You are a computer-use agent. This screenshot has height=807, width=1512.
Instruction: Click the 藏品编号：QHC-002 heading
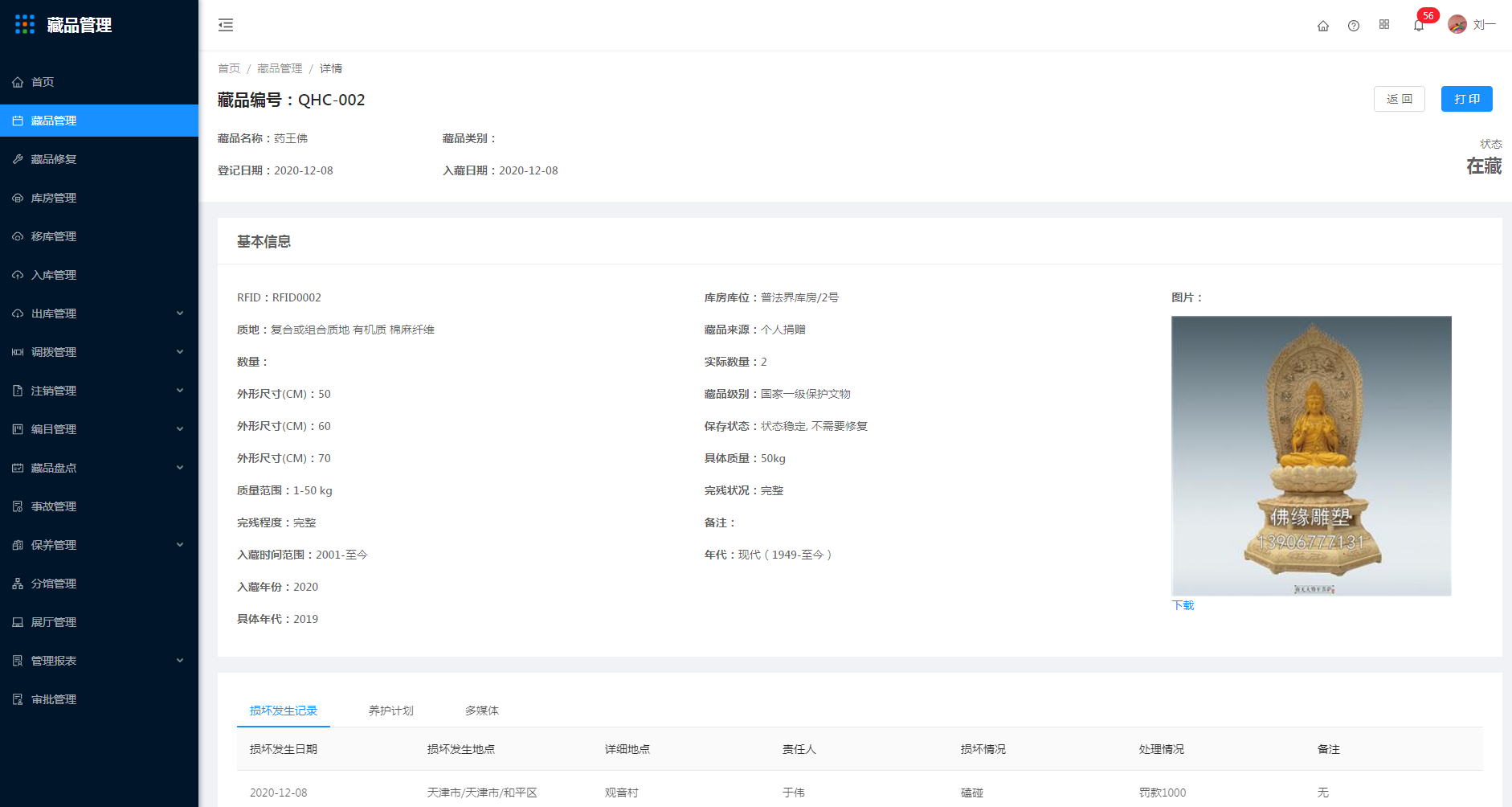pos(292,100)
